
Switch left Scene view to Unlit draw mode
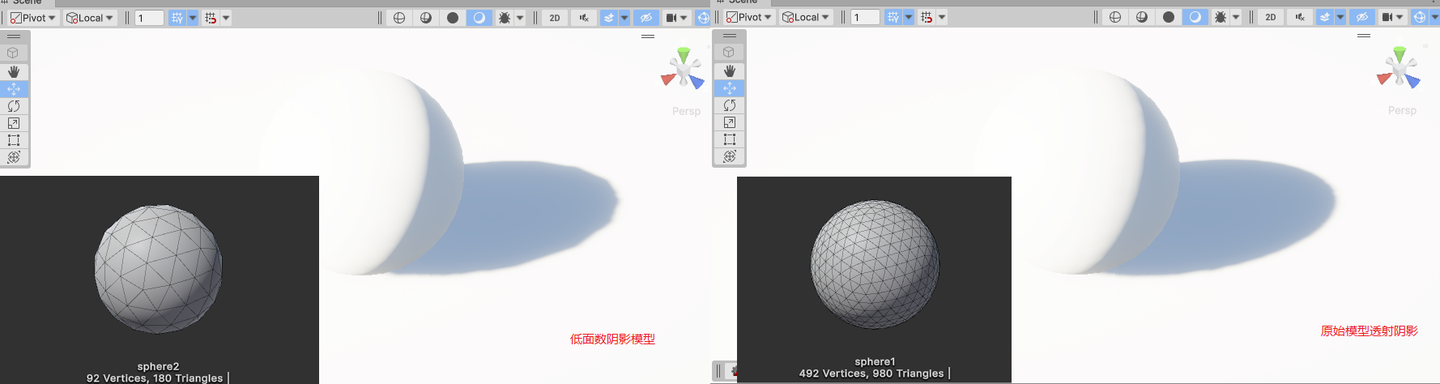(452, 17)
